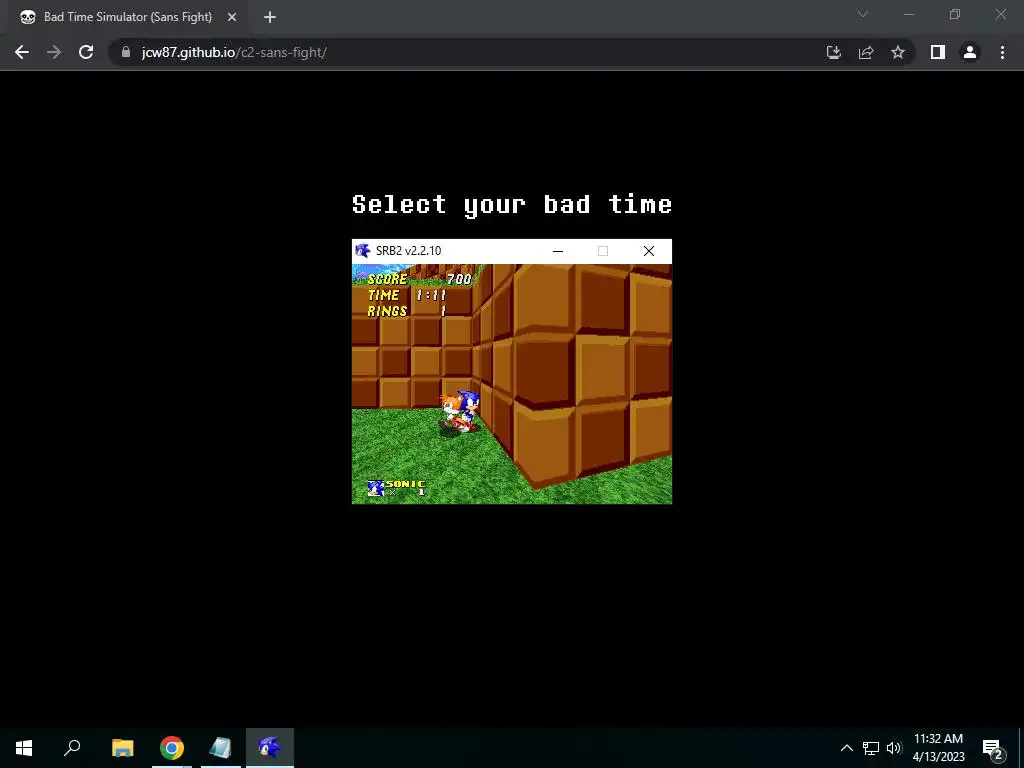
Task: Open the Chrome profile menu
Action: (x=970, y=52)
